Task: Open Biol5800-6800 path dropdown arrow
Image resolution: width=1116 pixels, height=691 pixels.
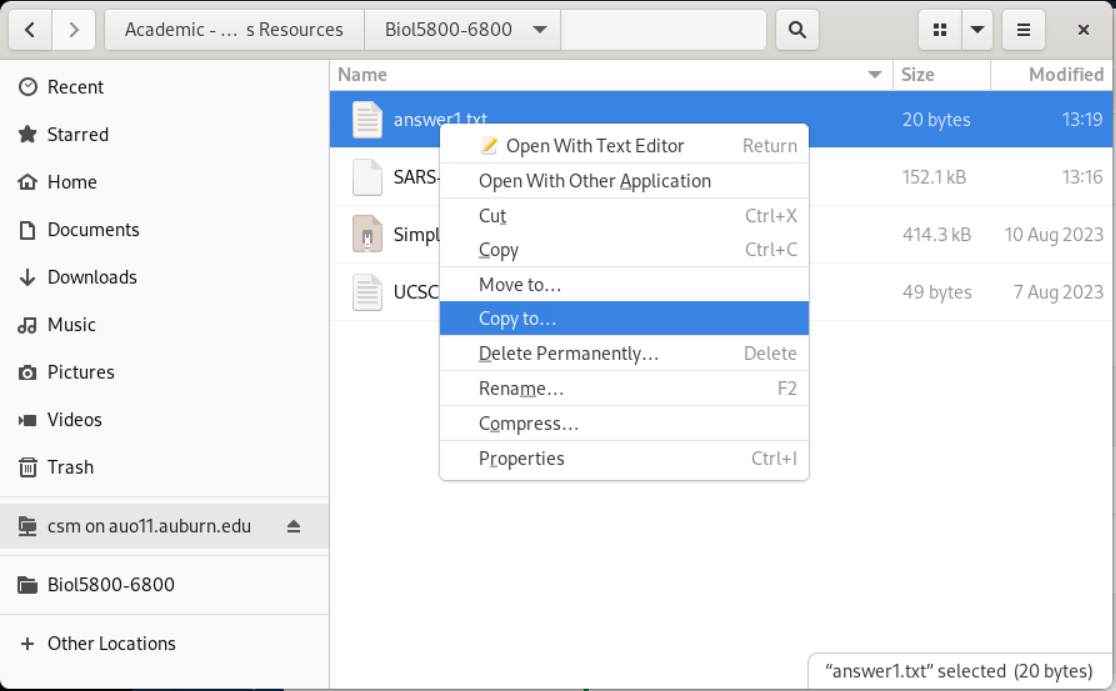Action: point(540,30)
